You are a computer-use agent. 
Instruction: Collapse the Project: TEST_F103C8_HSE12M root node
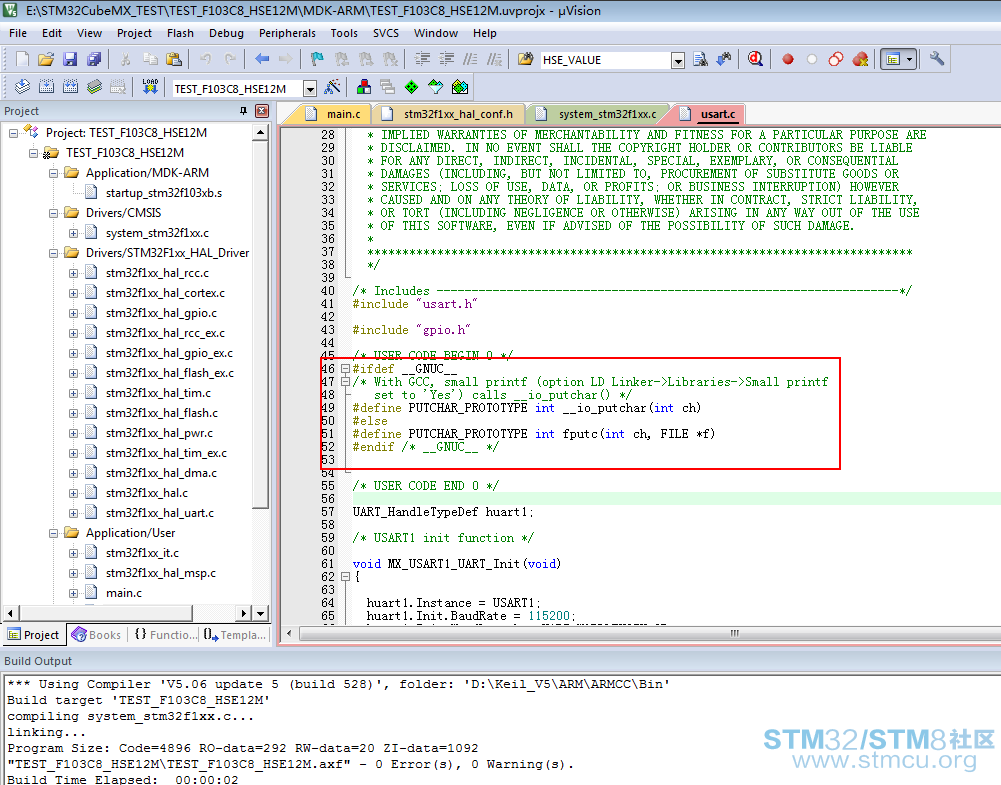13,133
